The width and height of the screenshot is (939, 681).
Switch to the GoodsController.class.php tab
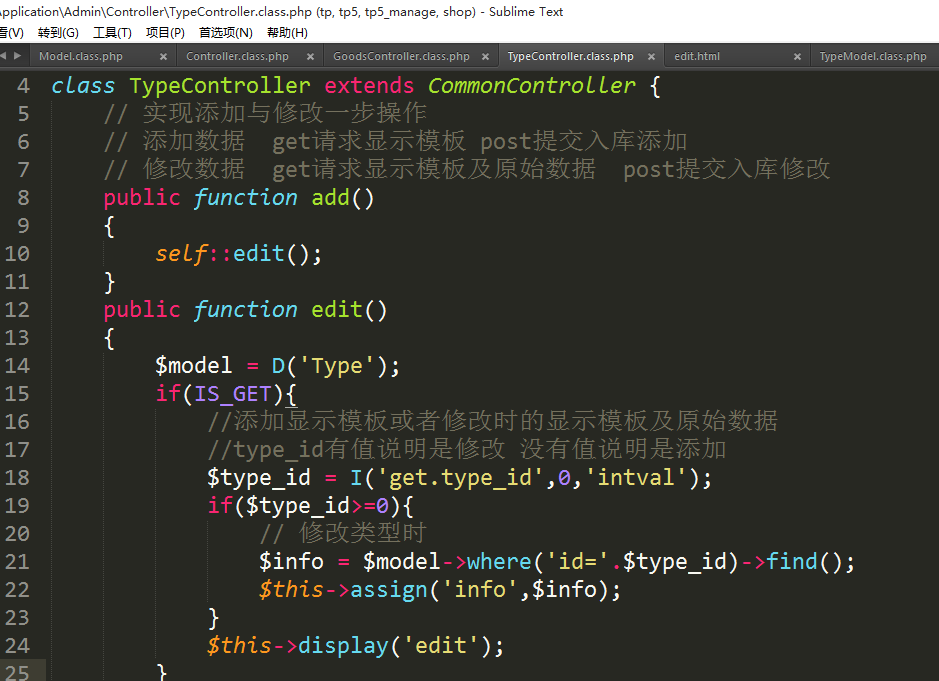pos(401,57)
